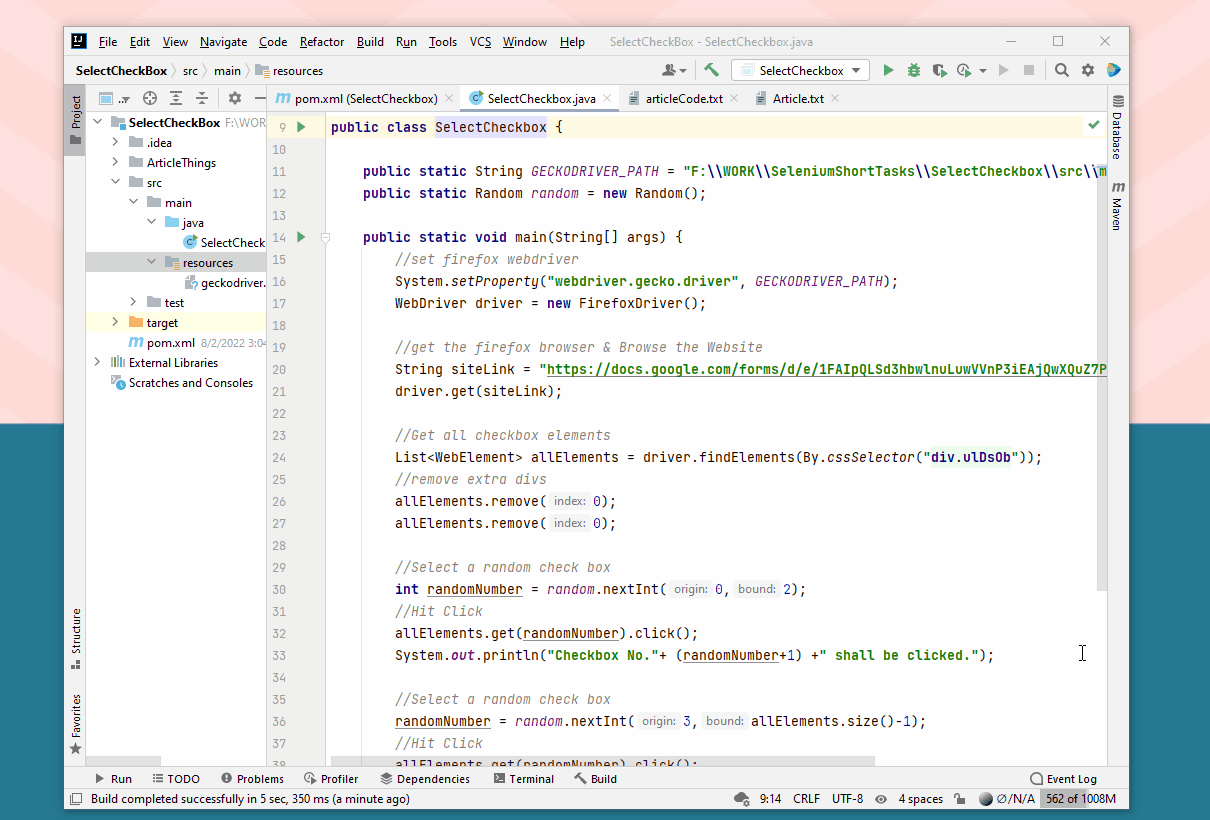1210x820 pixels.
Task: Open Project panel options gear
Action: (235, 98)
